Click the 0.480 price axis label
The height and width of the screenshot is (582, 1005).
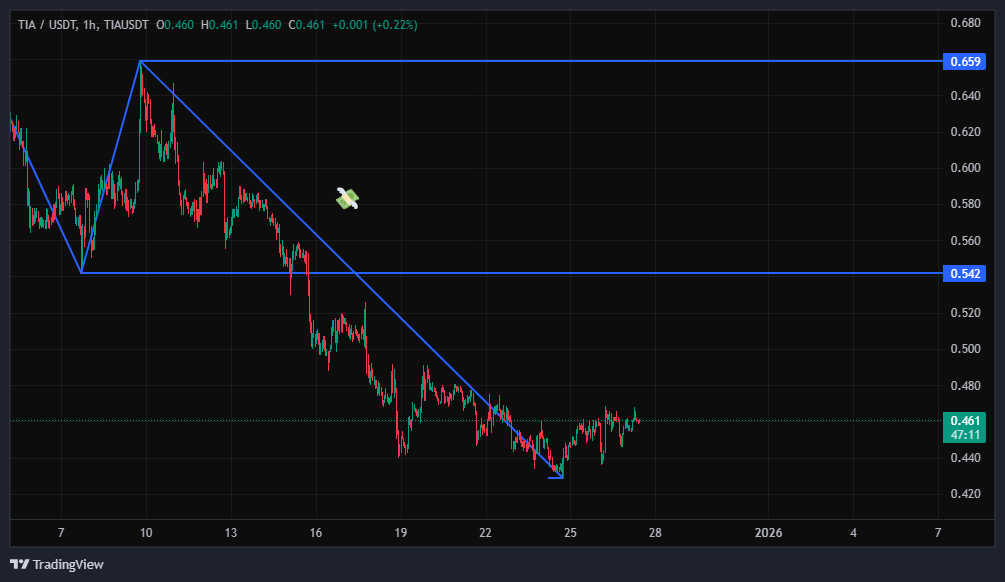(x=965, y=386)
